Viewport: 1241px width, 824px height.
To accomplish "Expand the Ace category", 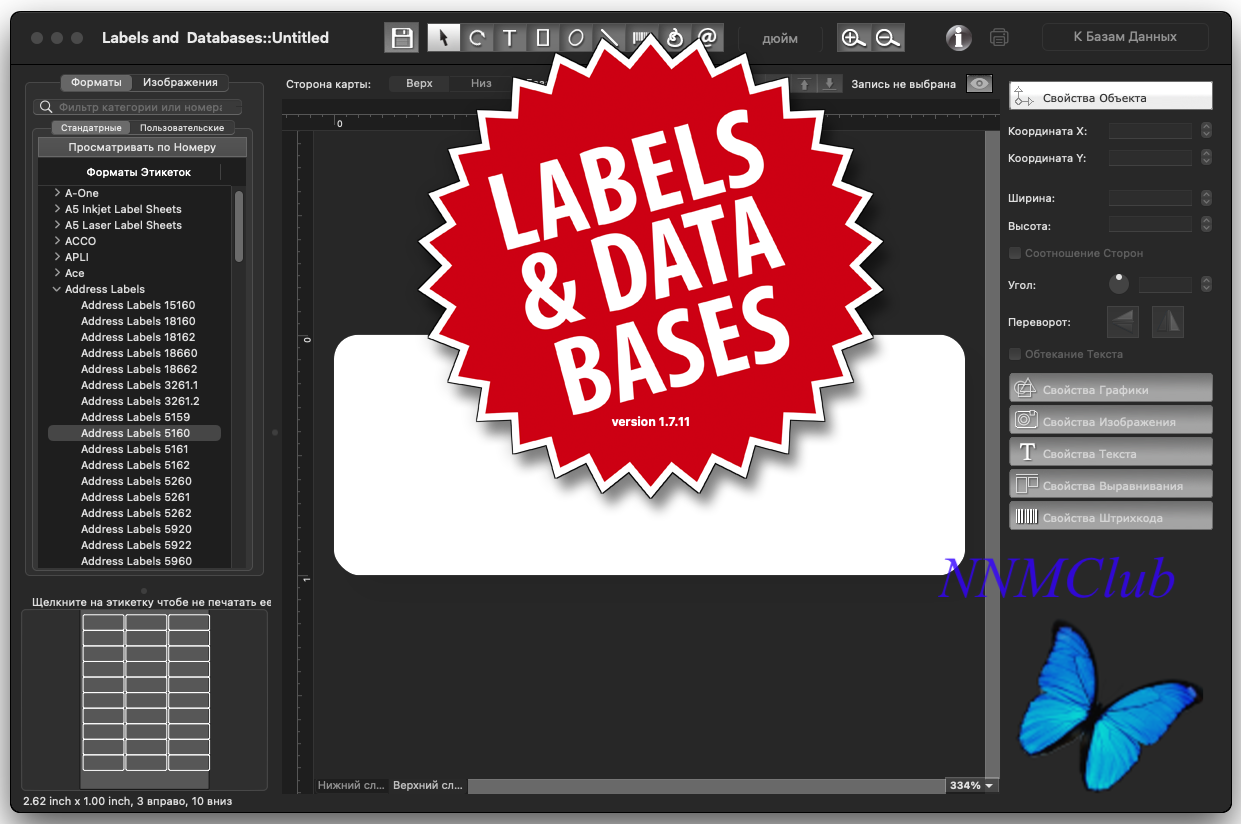I will (57, 273).
